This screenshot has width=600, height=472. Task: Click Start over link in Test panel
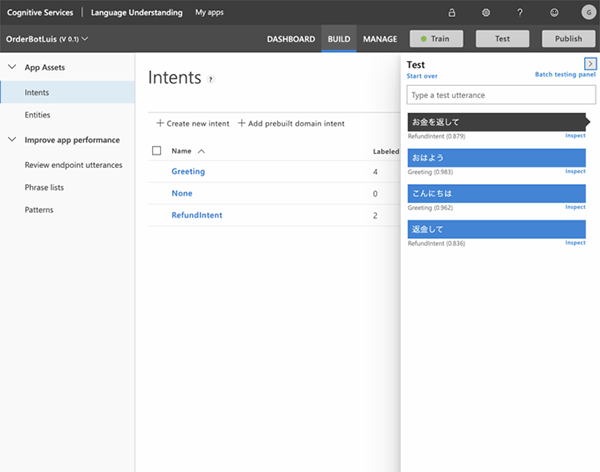tap(422, 76)
